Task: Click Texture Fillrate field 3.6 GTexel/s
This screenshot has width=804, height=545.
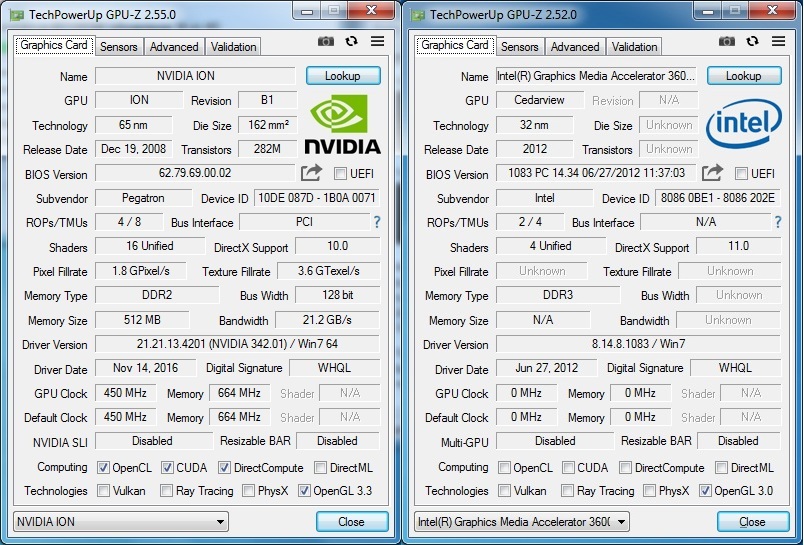Action: tap(329, 271)
